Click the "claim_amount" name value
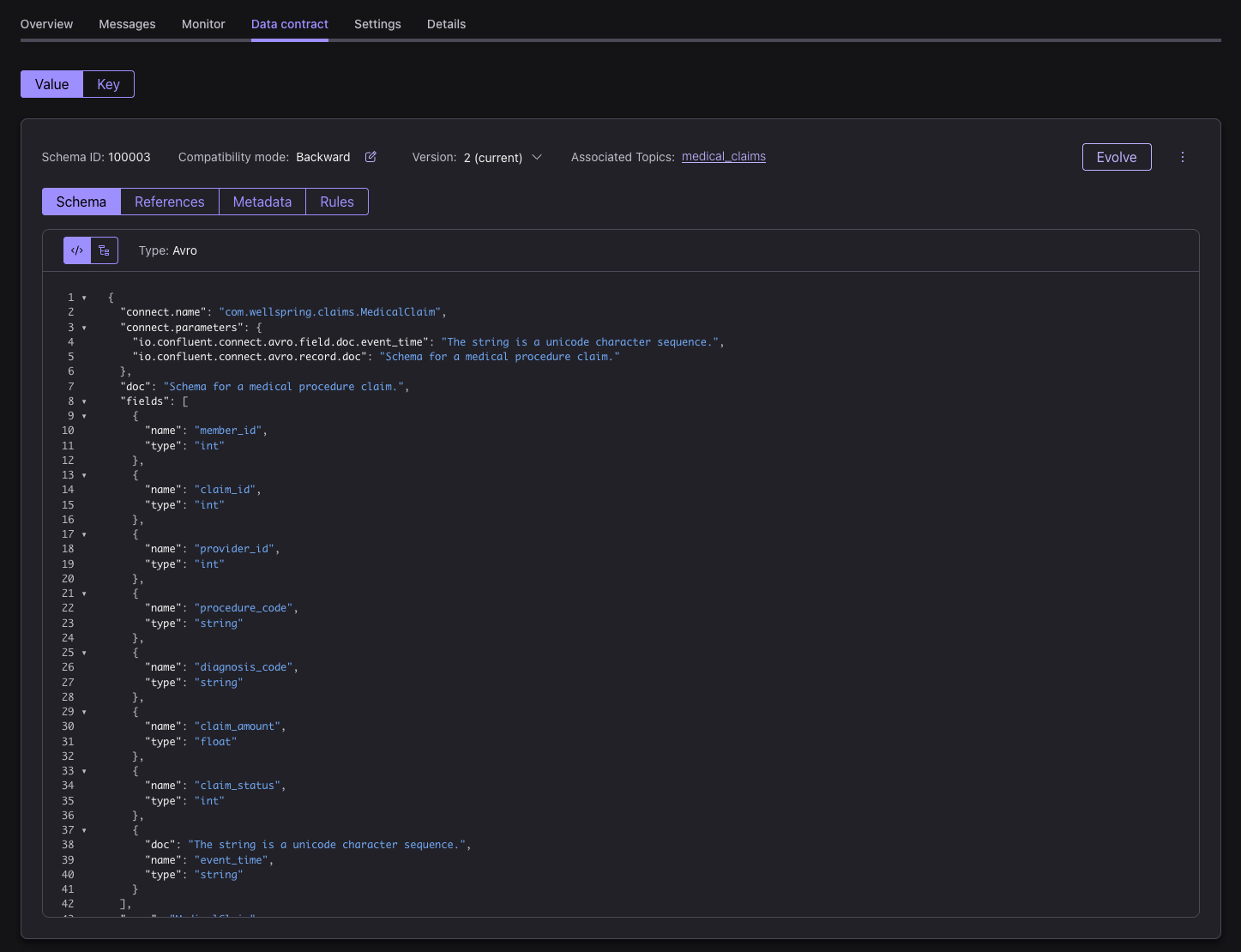Image resolution: width=1241 pixels, height=952 pixels. (x=238, y=726)
